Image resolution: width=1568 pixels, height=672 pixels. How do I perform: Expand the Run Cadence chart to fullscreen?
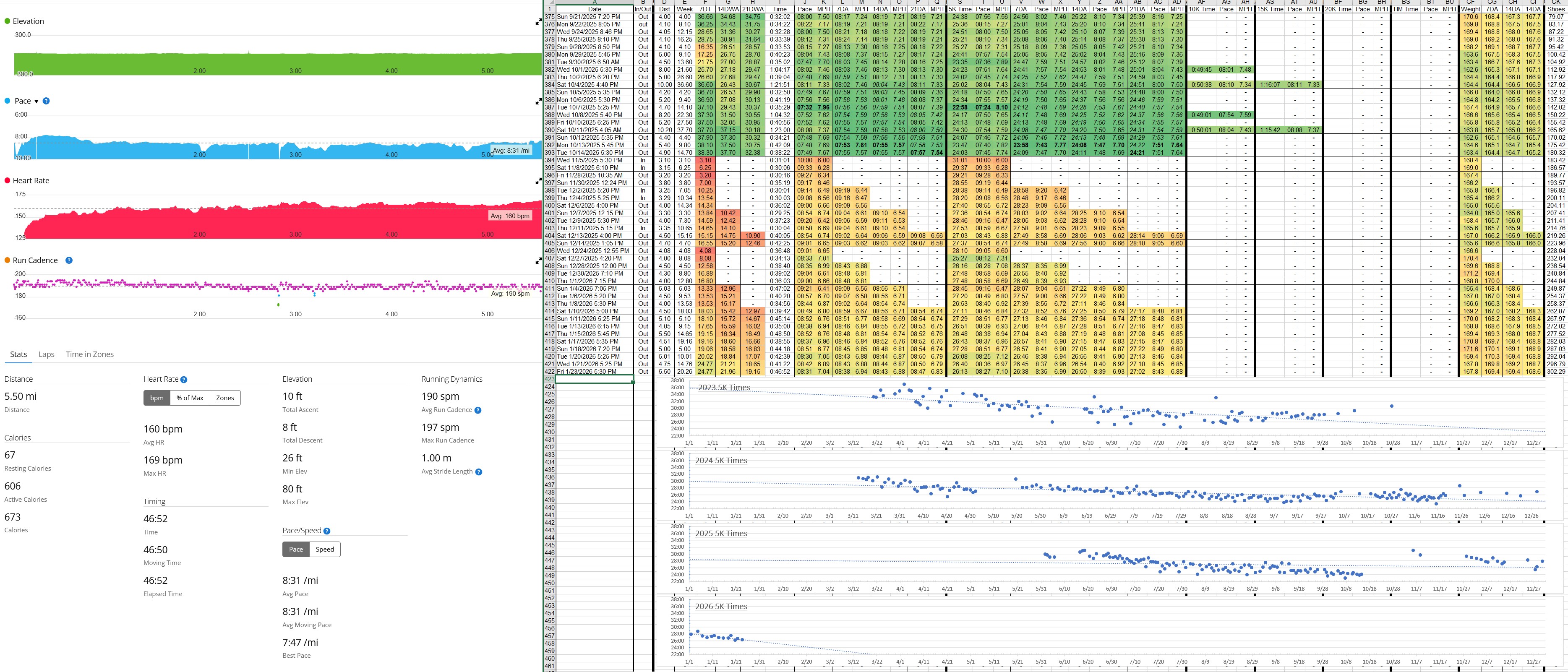click(x=538, y=261)
